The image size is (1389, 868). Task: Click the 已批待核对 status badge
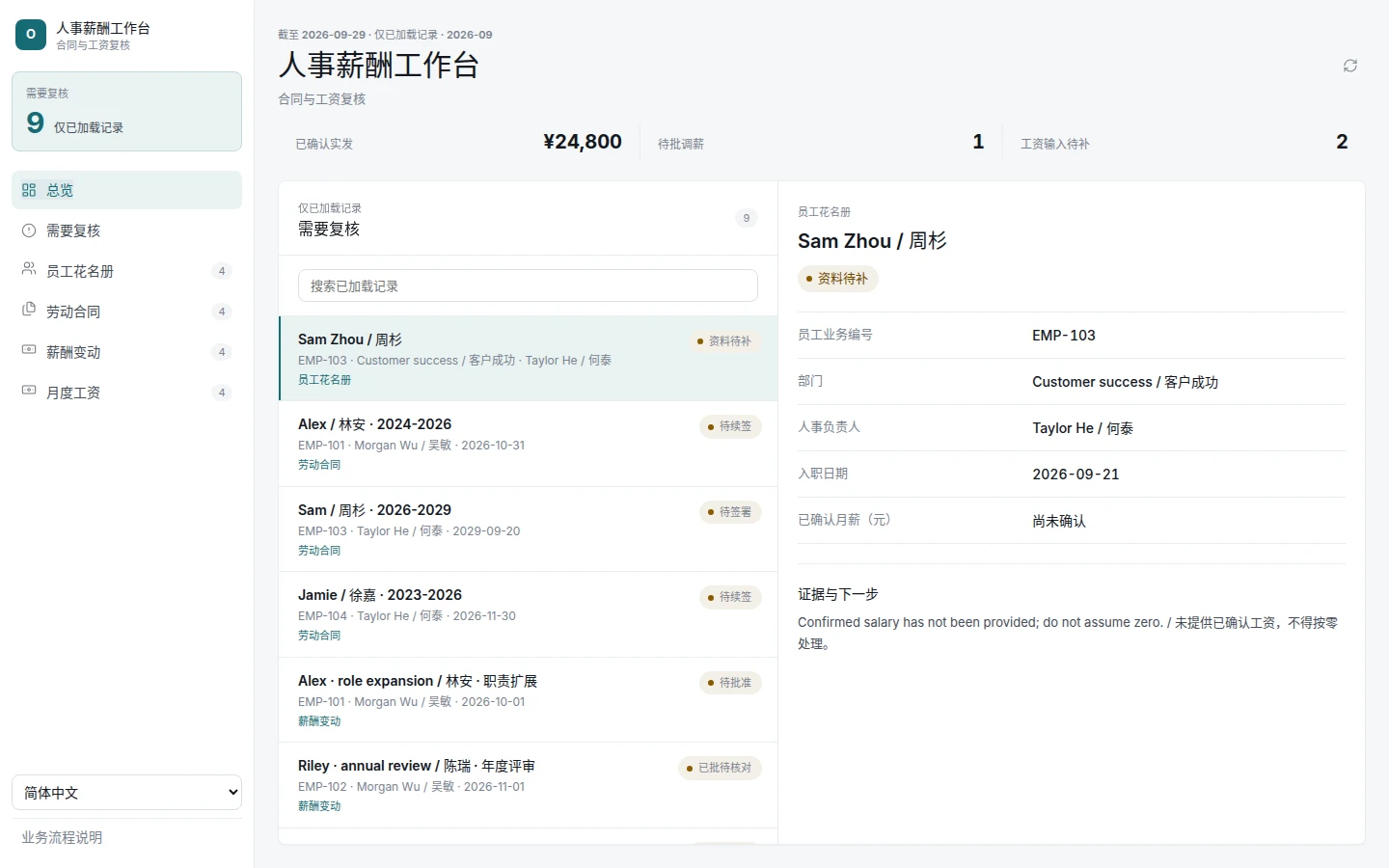click(720, 768)
